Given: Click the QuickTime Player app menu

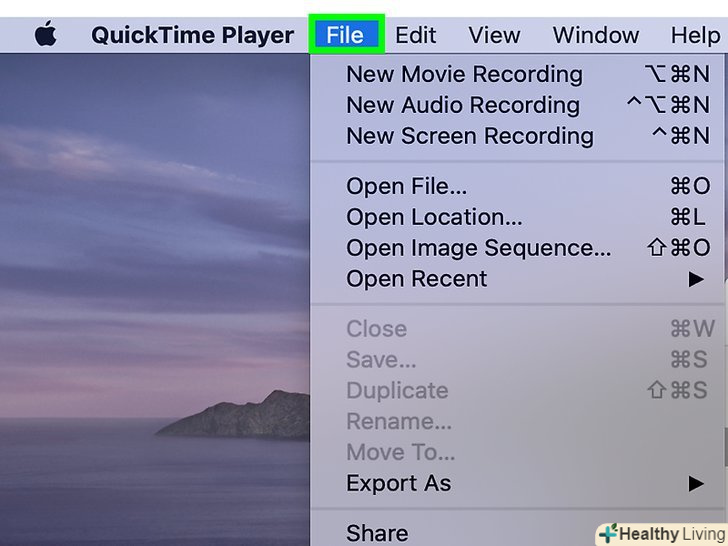Looking at the screenshot, I should pos(192,35).
